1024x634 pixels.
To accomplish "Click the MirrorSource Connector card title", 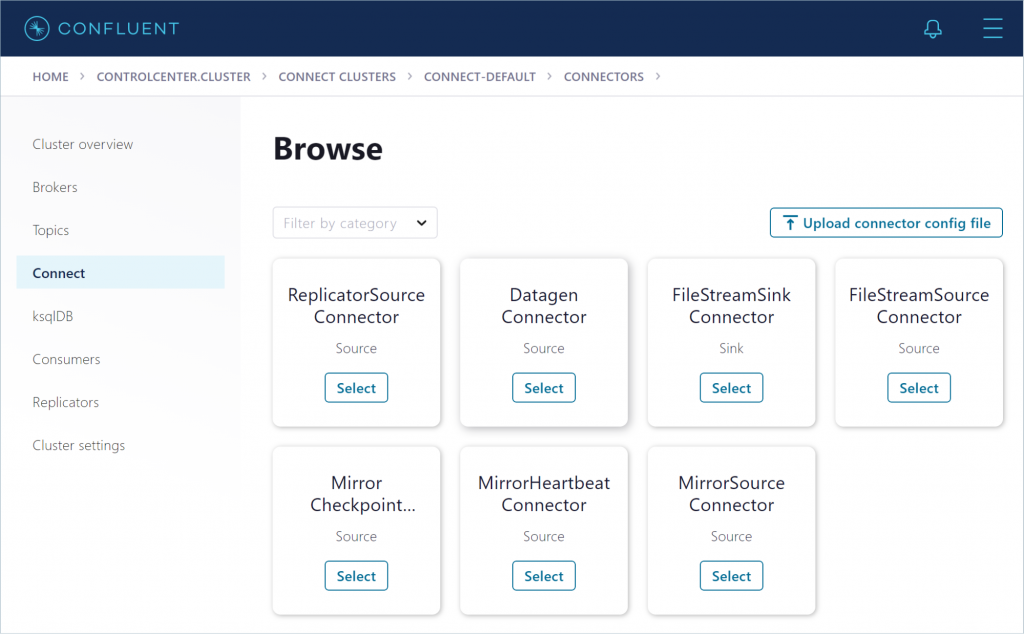I will pos(731,494).
